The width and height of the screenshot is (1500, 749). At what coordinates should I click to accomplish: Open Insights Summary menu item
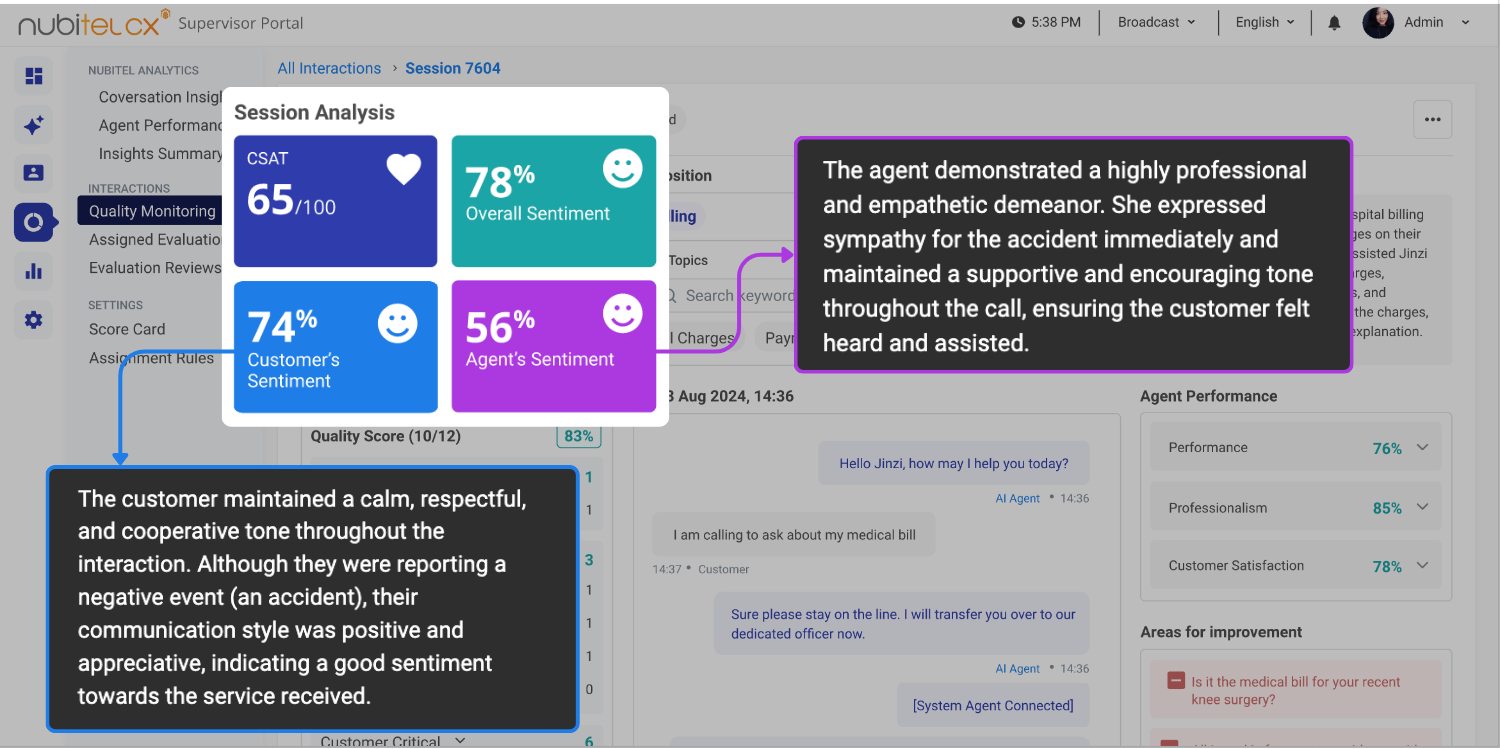click(160, 154)
